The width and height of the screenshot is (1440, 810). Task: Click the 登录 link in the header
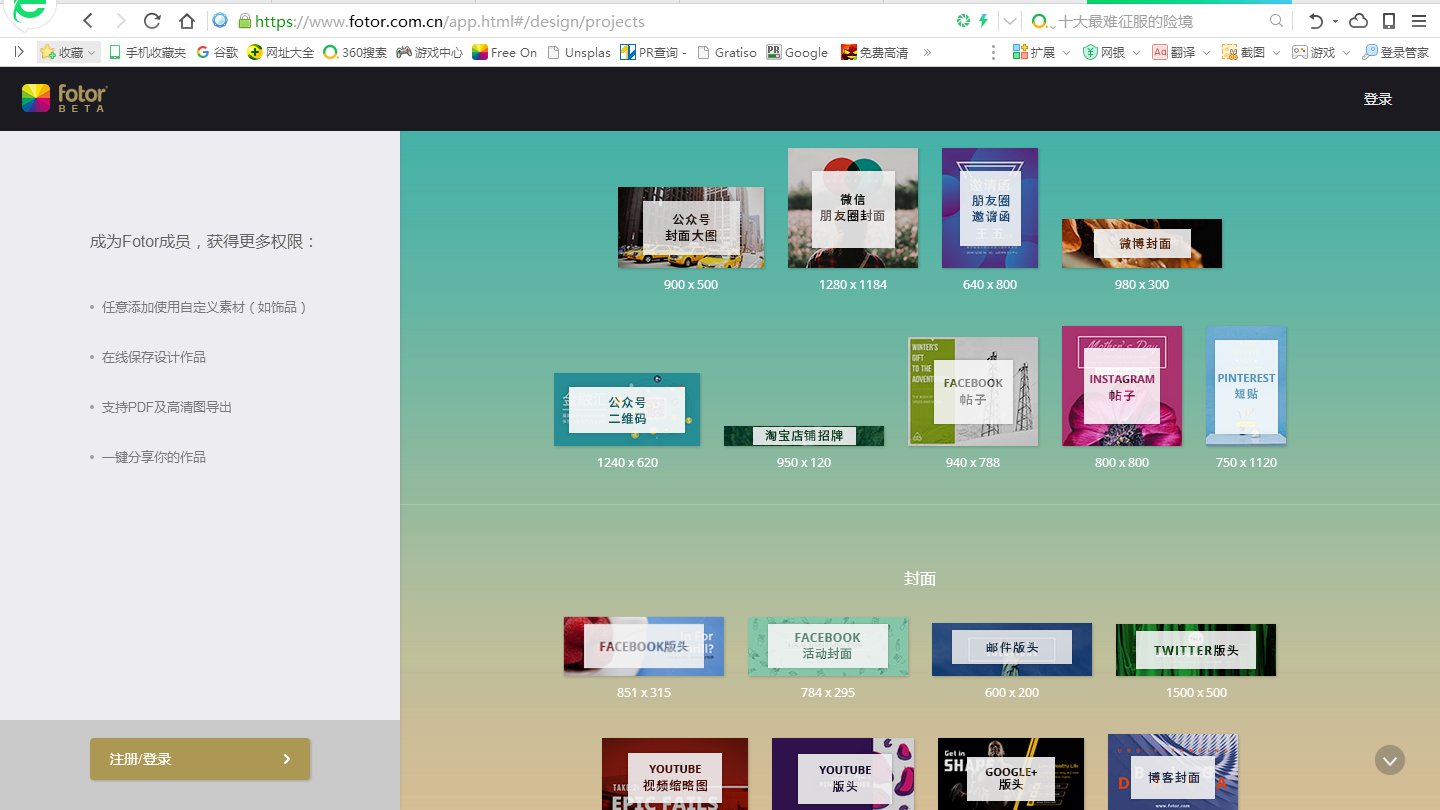1377,99
